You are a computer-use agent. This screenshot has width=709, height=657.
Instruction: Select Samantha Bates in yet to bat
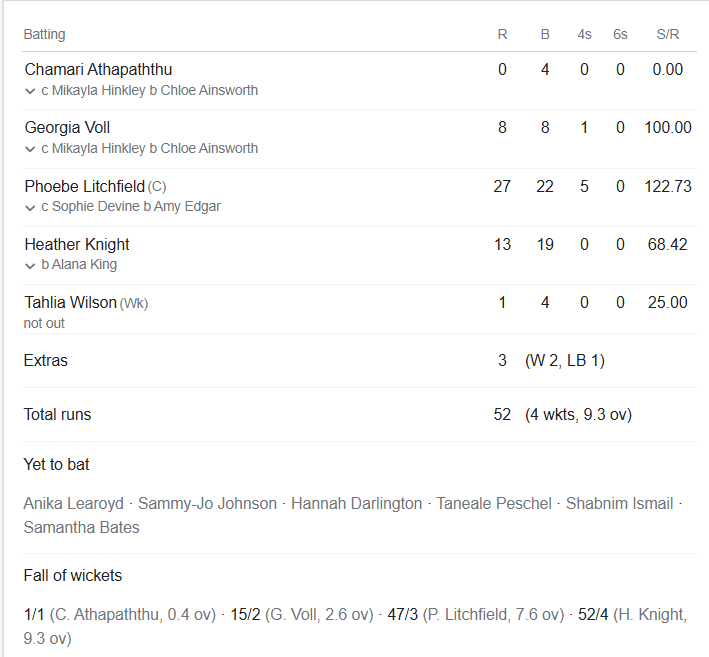[81, 527]
